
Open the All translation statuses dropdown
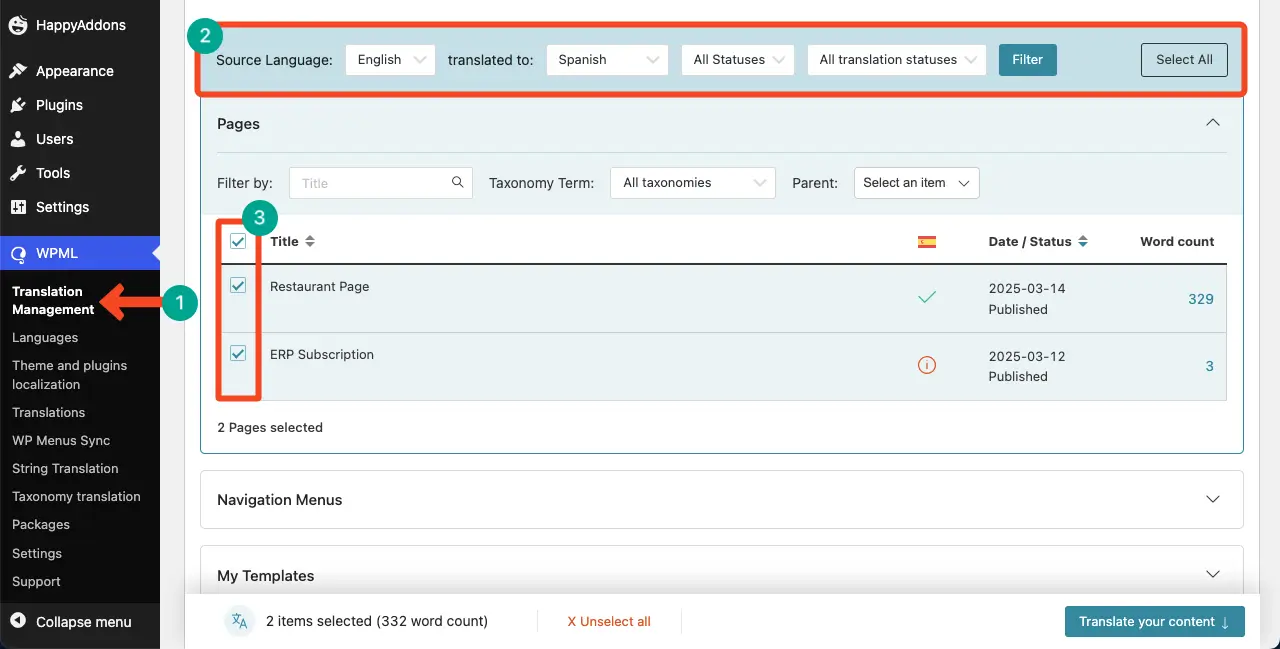897,59
